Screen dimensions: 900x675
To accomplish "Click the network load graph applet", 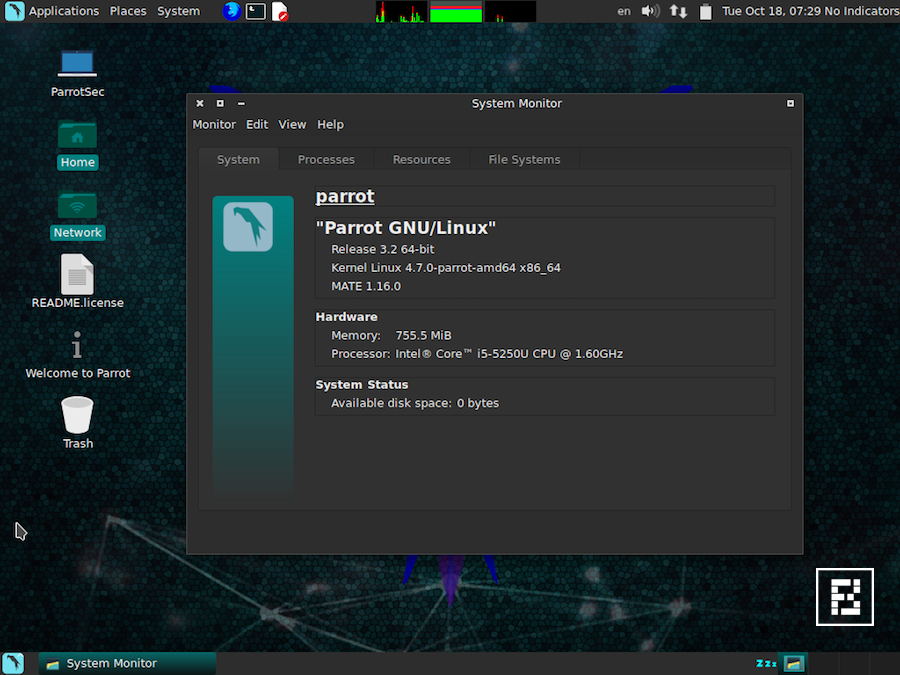I will 510,11.
